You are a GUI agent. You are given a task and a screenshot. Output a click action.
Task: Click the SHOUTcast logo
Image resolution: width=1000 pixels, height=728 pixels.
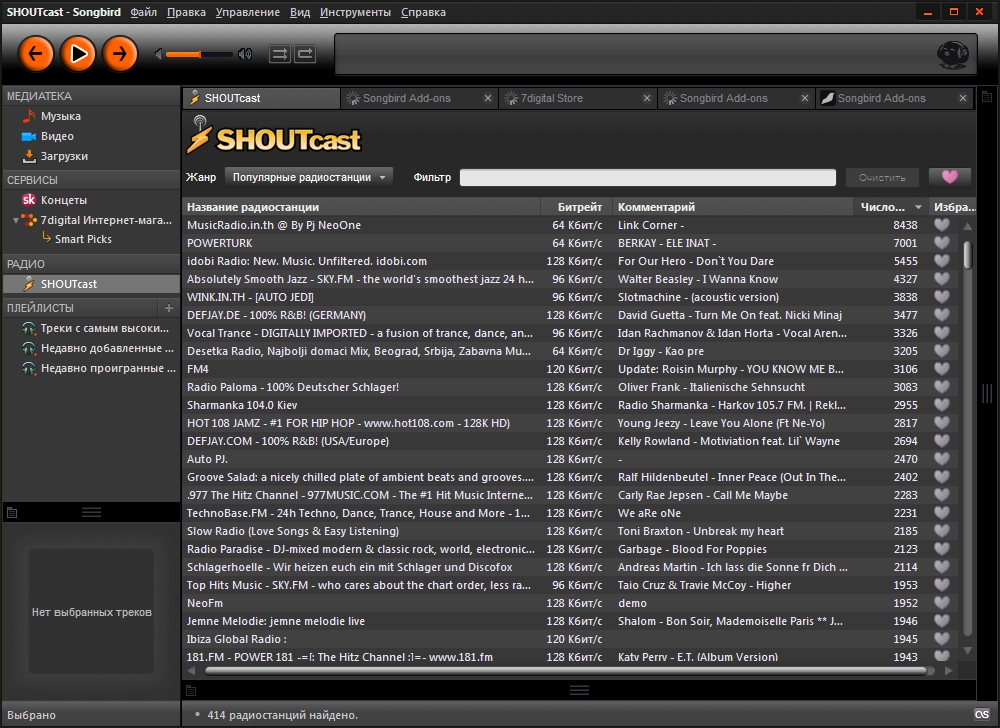(x=274, y=136)
